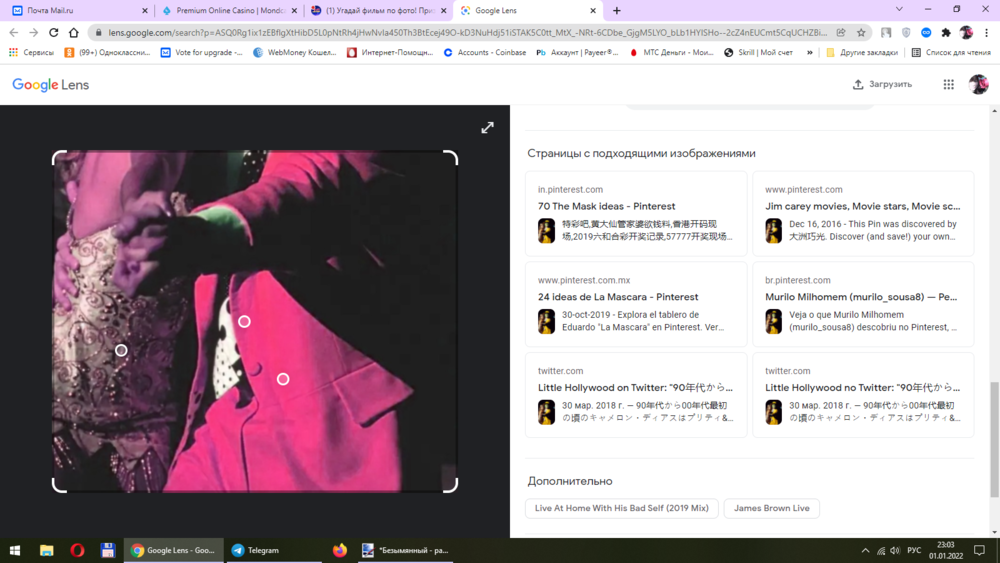
Task: Share this page from the address bar
Action: 841,33
